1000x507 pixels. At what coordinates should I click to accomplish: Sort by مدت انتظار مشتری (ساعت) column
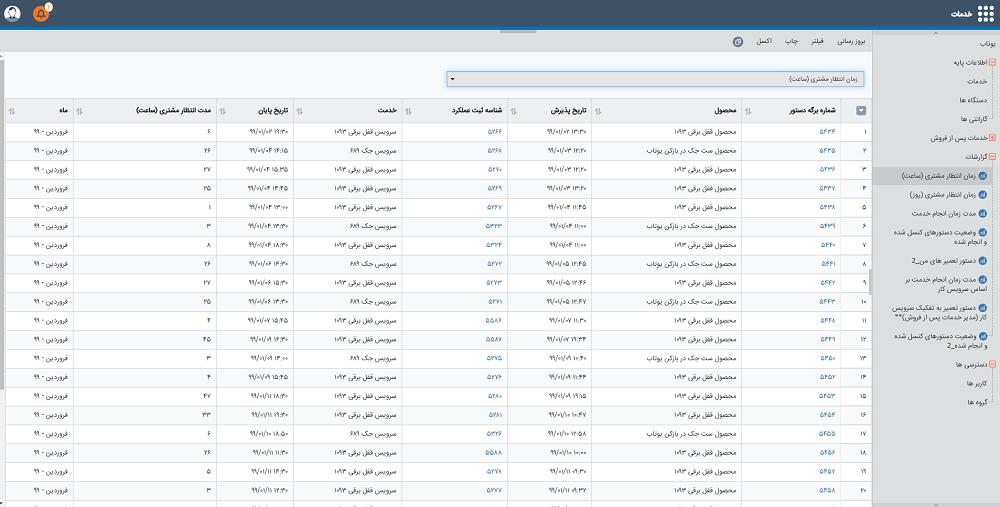coord(80,111)
